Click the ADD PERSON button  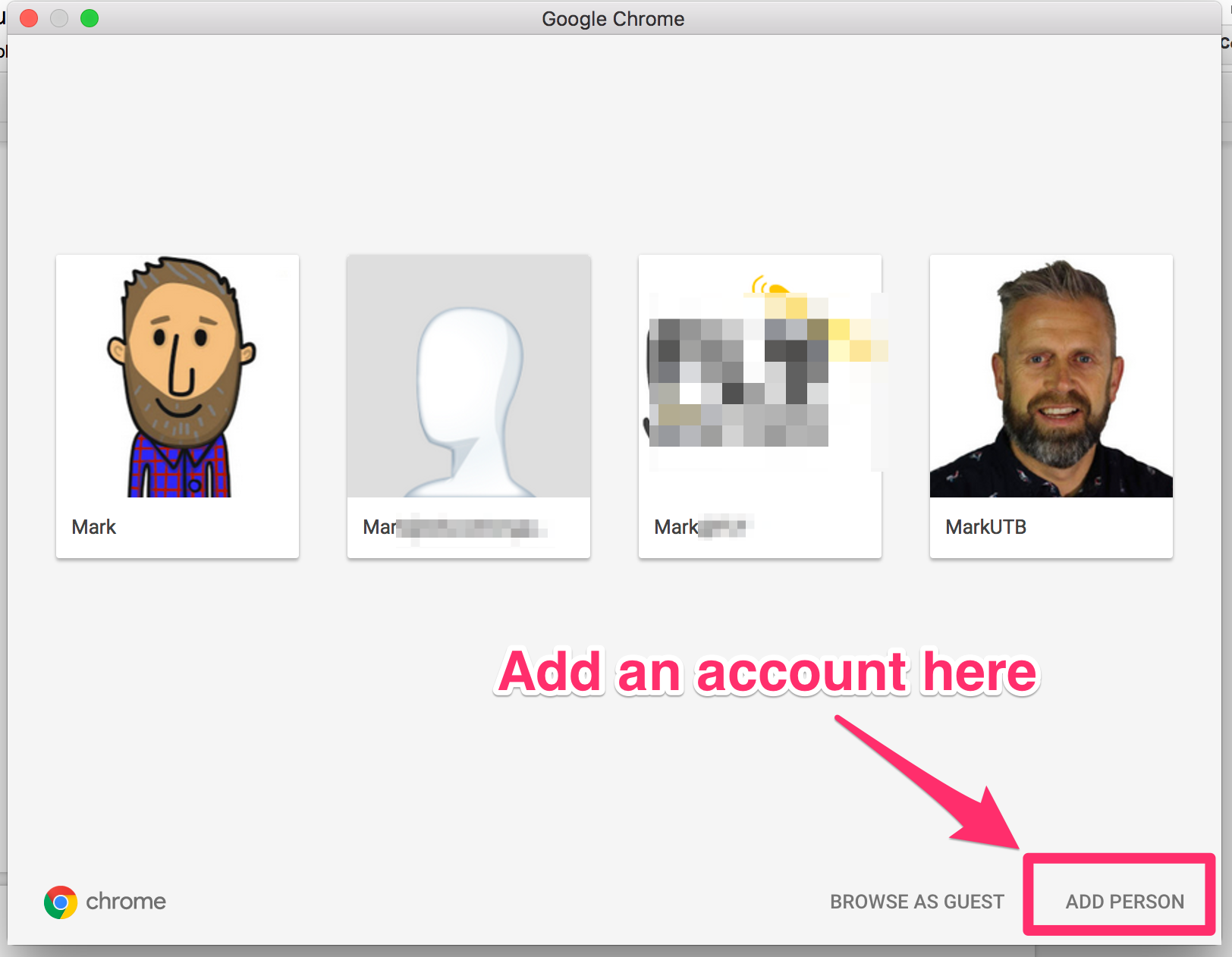tap(1124, 902)
